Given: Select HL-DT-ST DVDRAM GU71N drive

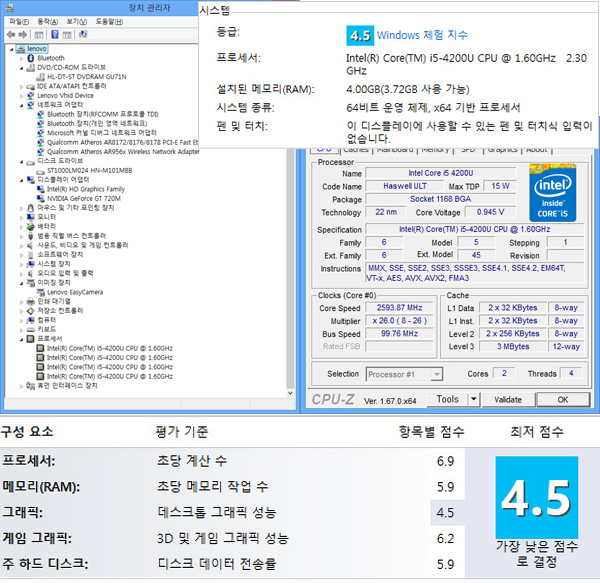Looking at the screenshot, I should (x=86, y=77).
